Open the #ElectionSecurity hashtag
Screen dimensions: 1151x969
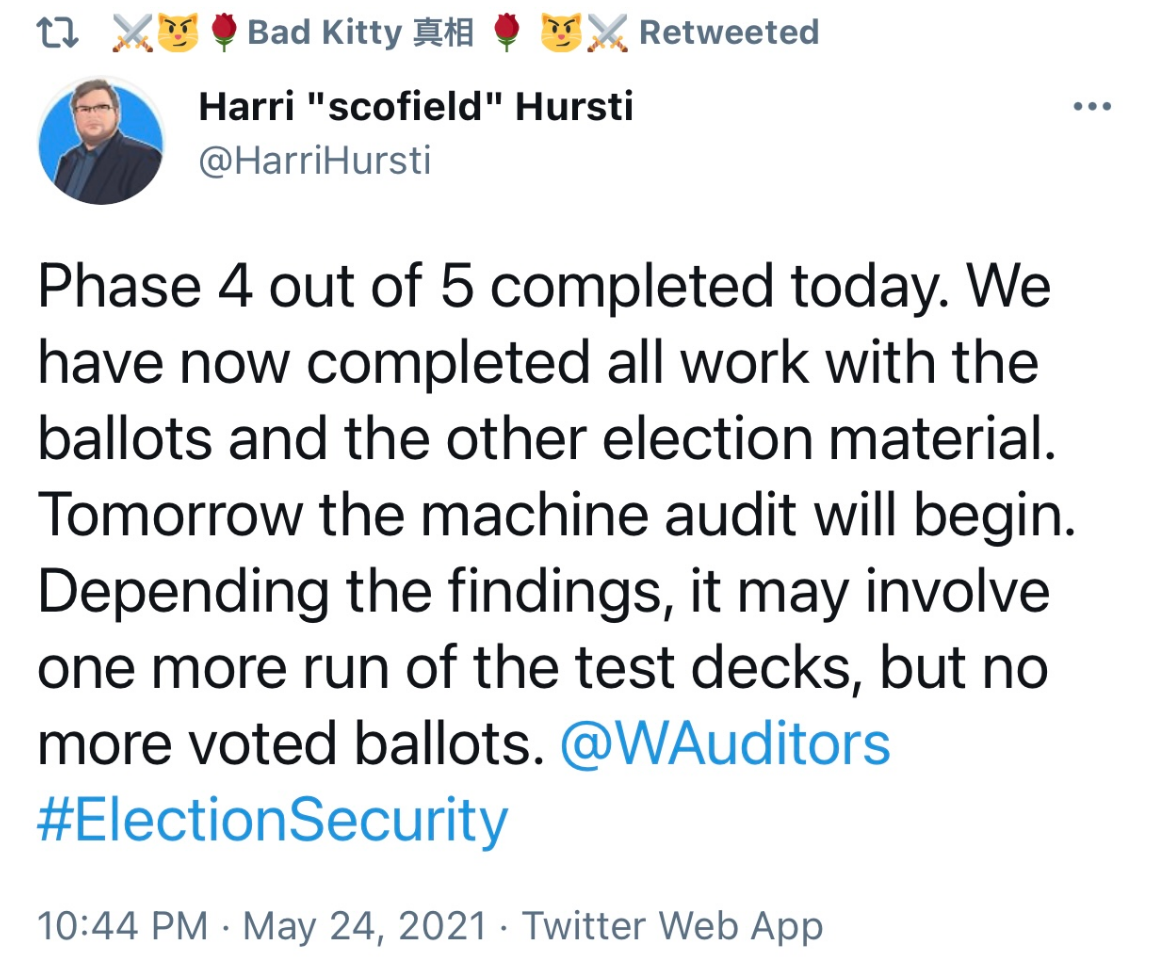click(x=272, y=821)
